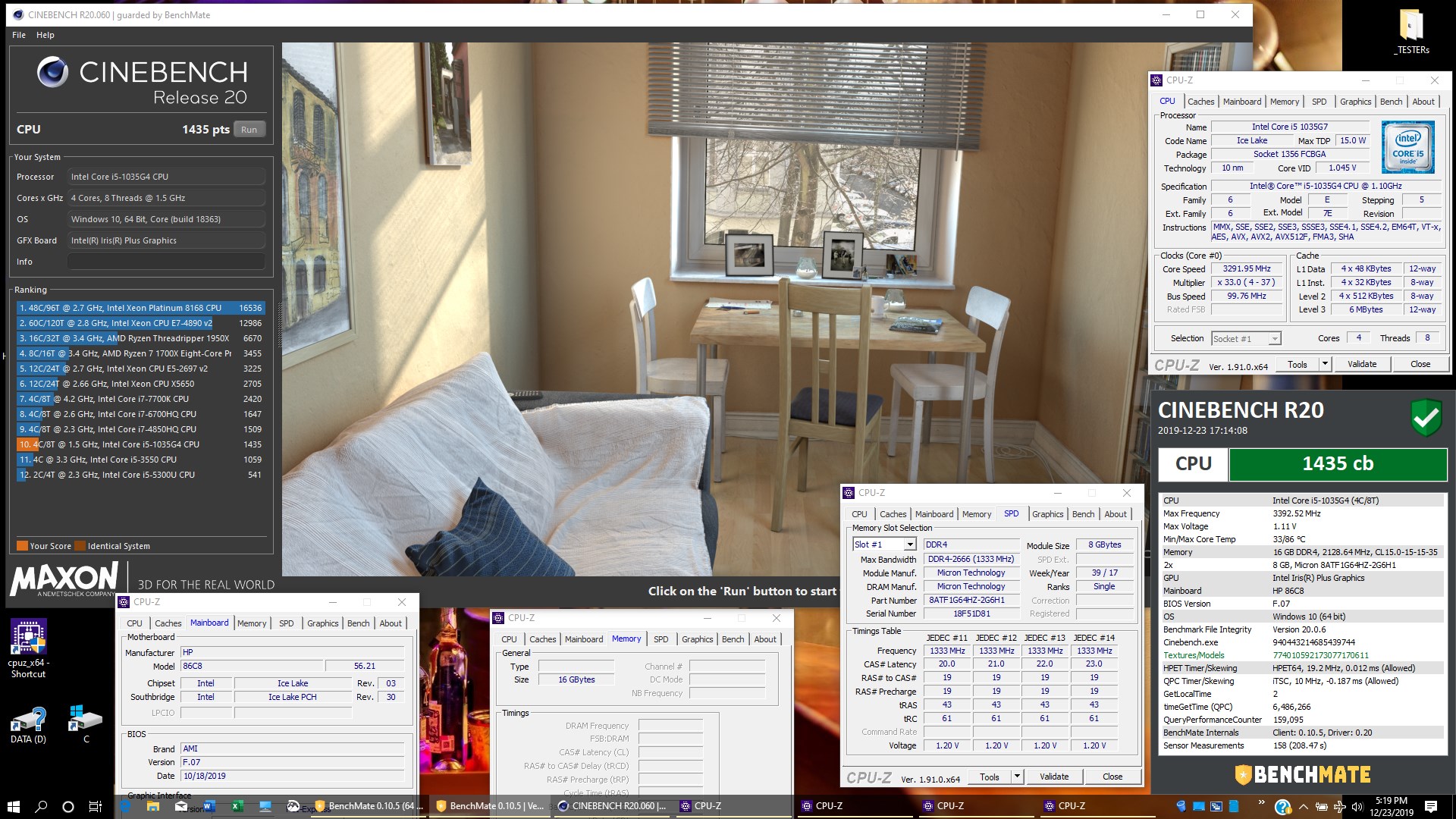Click Close button in CPU-Z SPD window

1112,777
